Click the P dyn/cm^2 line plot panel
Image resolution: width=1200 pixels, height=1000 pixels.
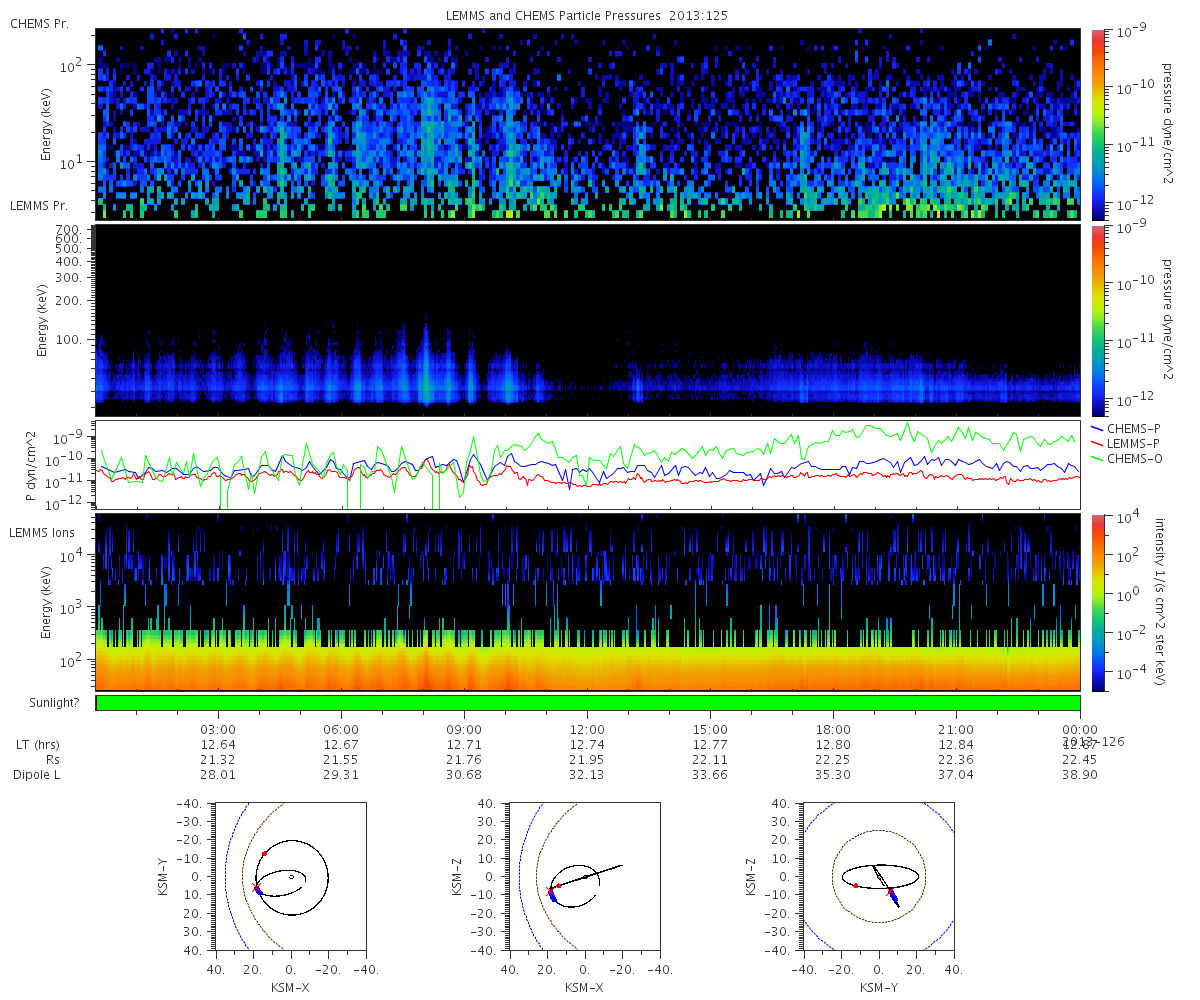588,465
